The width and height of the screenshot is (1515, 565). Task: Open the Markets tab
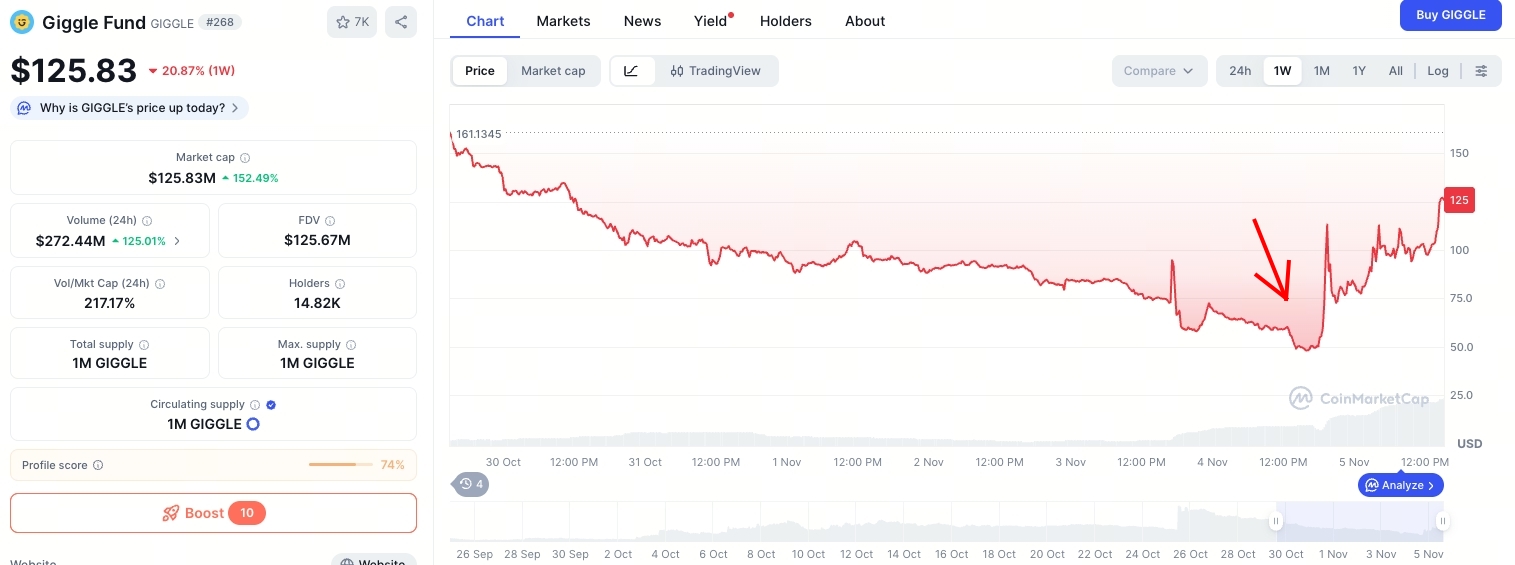click(x=563, y=21)
